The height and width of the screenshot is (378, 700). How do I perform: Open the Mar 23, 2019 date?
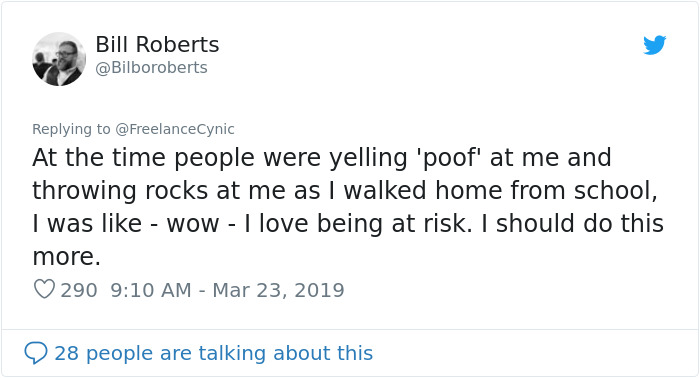pyautogui.click(x=278, y=290)
